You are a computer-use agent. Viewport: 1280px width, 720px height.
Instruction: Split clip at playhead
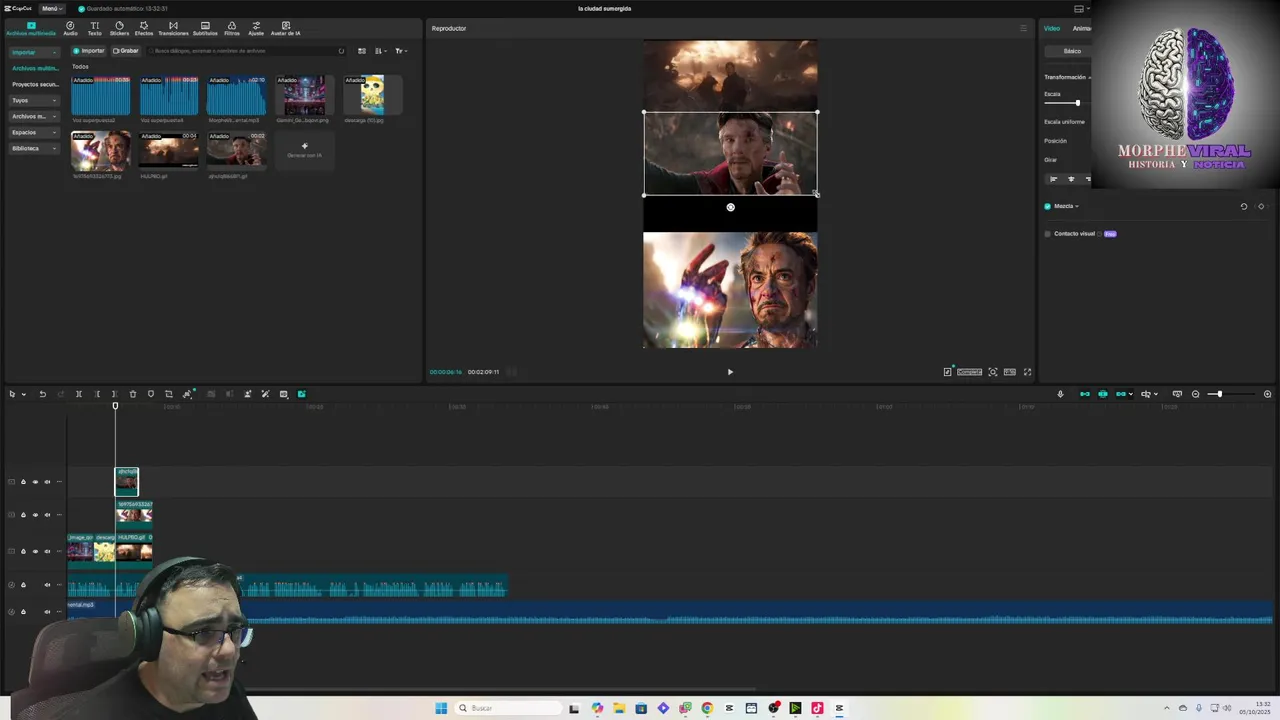click(x=79, y=394)
